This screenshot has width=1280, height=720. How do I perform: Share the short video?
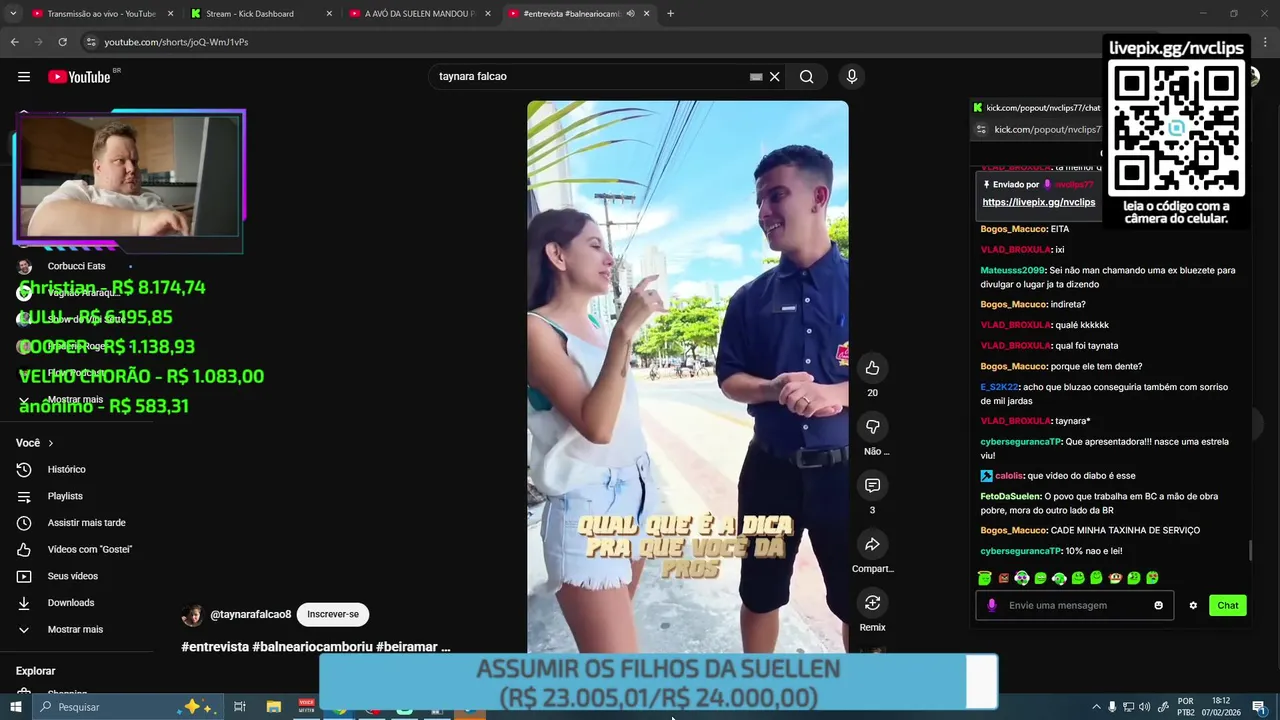[x=872, y=544]
